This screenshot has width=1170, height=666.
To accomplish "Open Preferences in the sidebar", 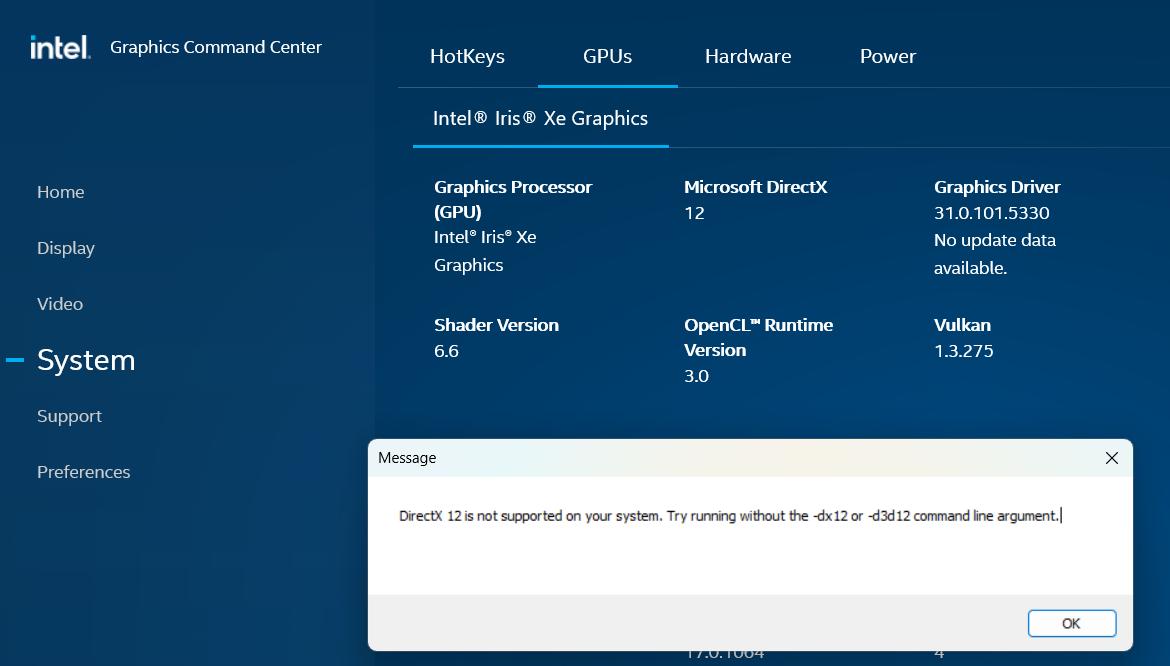I will (x=84, y=472).
